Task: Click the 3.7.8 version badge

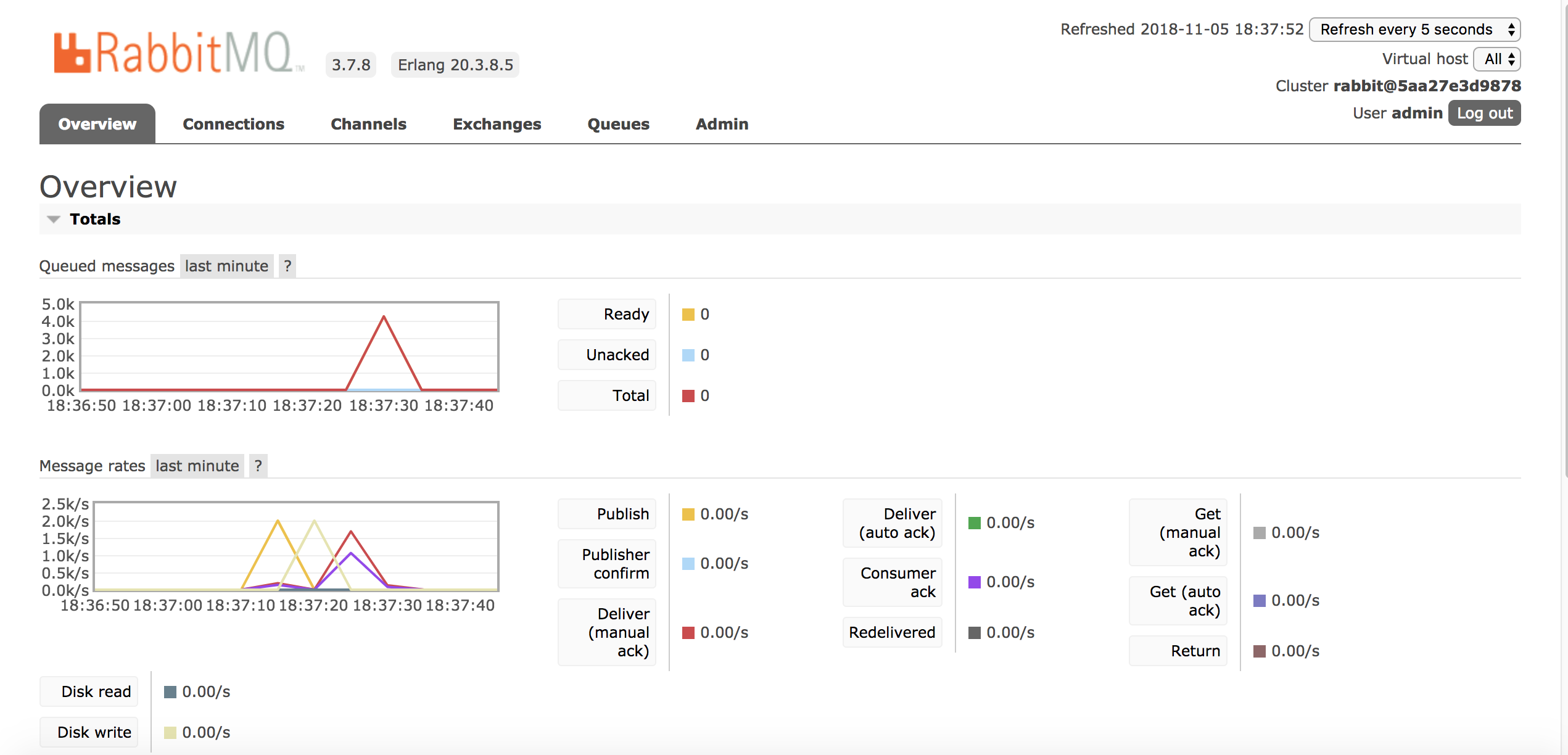Action: pyautogui.click(x=351, y=65)
